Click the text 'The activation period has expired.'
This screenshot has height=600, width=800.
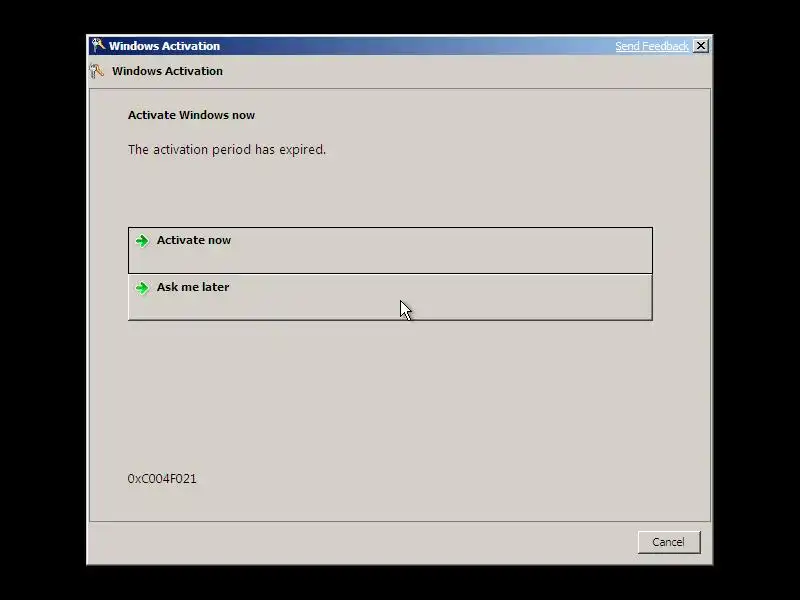coord(227,149)
